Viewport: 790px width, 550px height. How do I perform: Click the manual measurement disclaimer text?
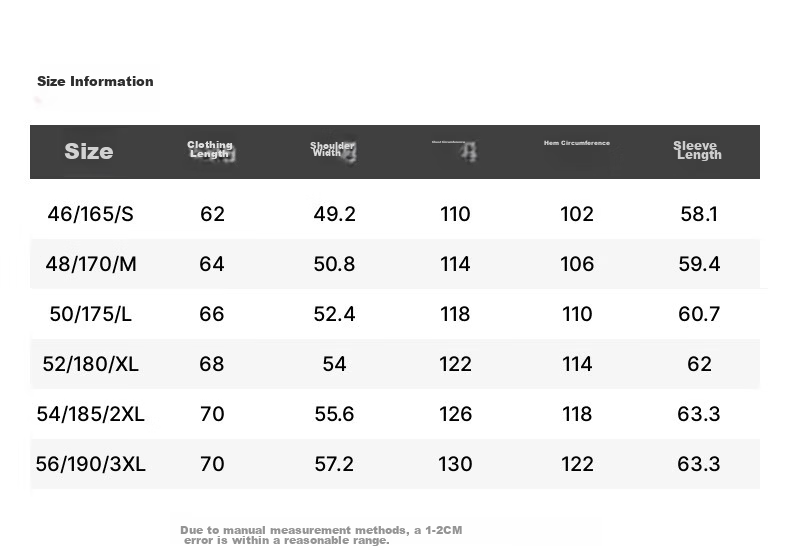(321, 535)
